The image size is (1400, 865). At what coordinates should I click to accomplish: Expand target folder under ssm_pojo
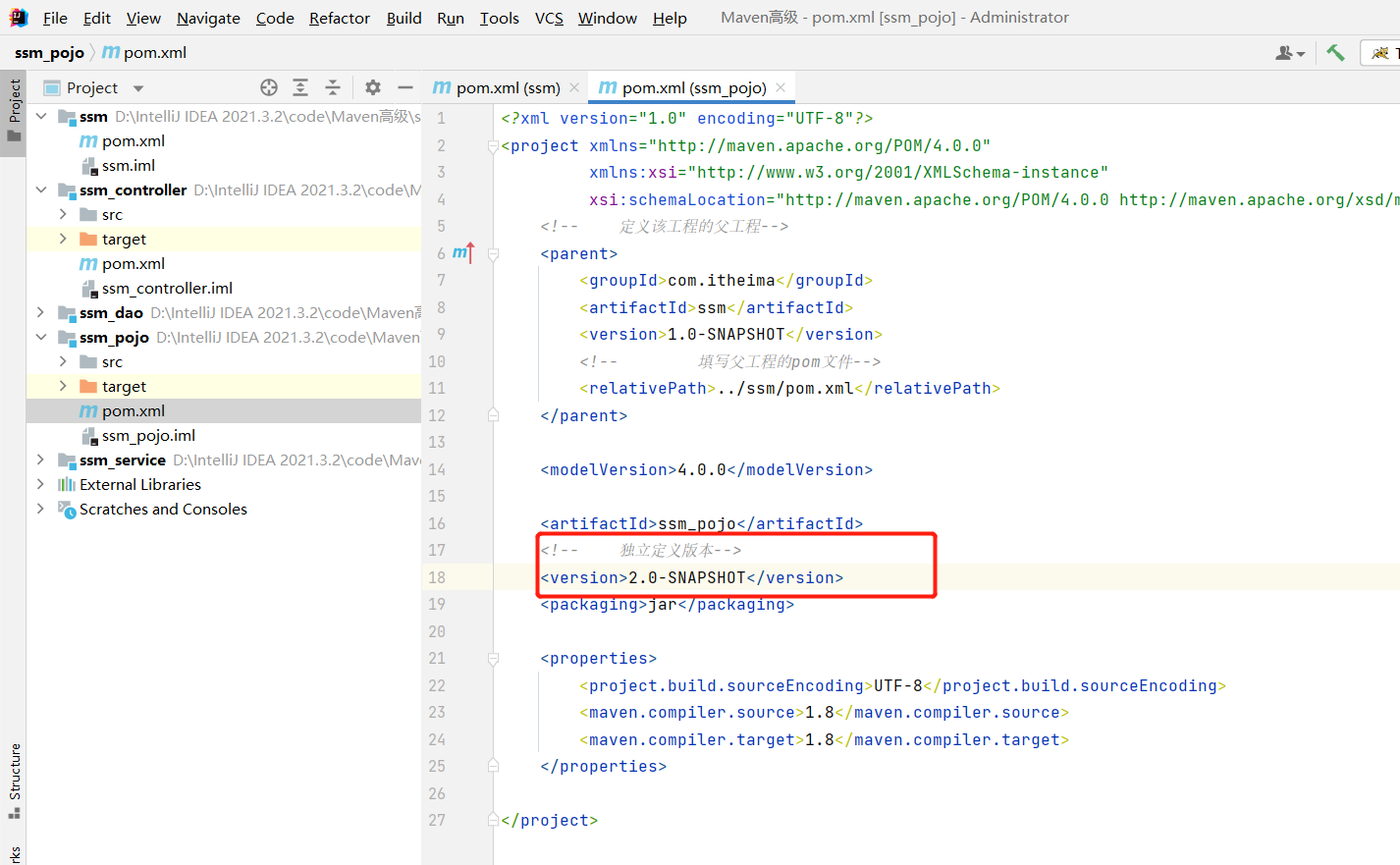(x=63, y=386)
